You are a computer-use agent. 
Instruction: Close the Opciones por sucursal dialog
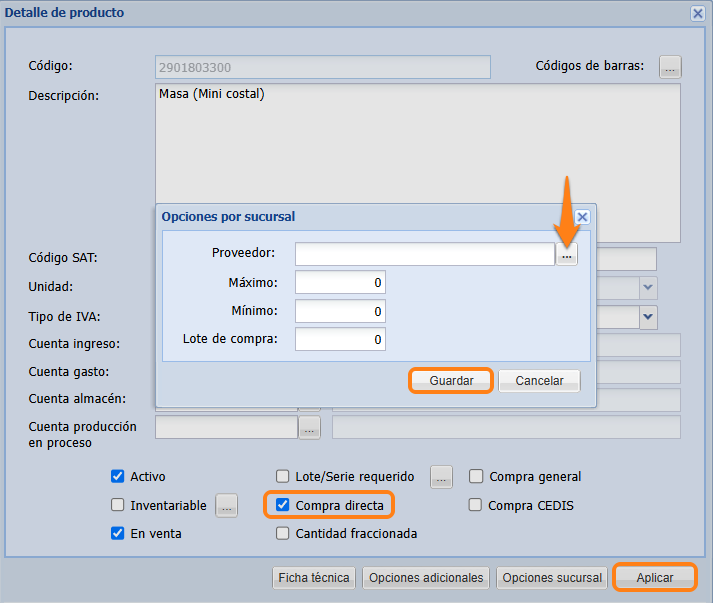pyautogui.click(x=582, y=216)
